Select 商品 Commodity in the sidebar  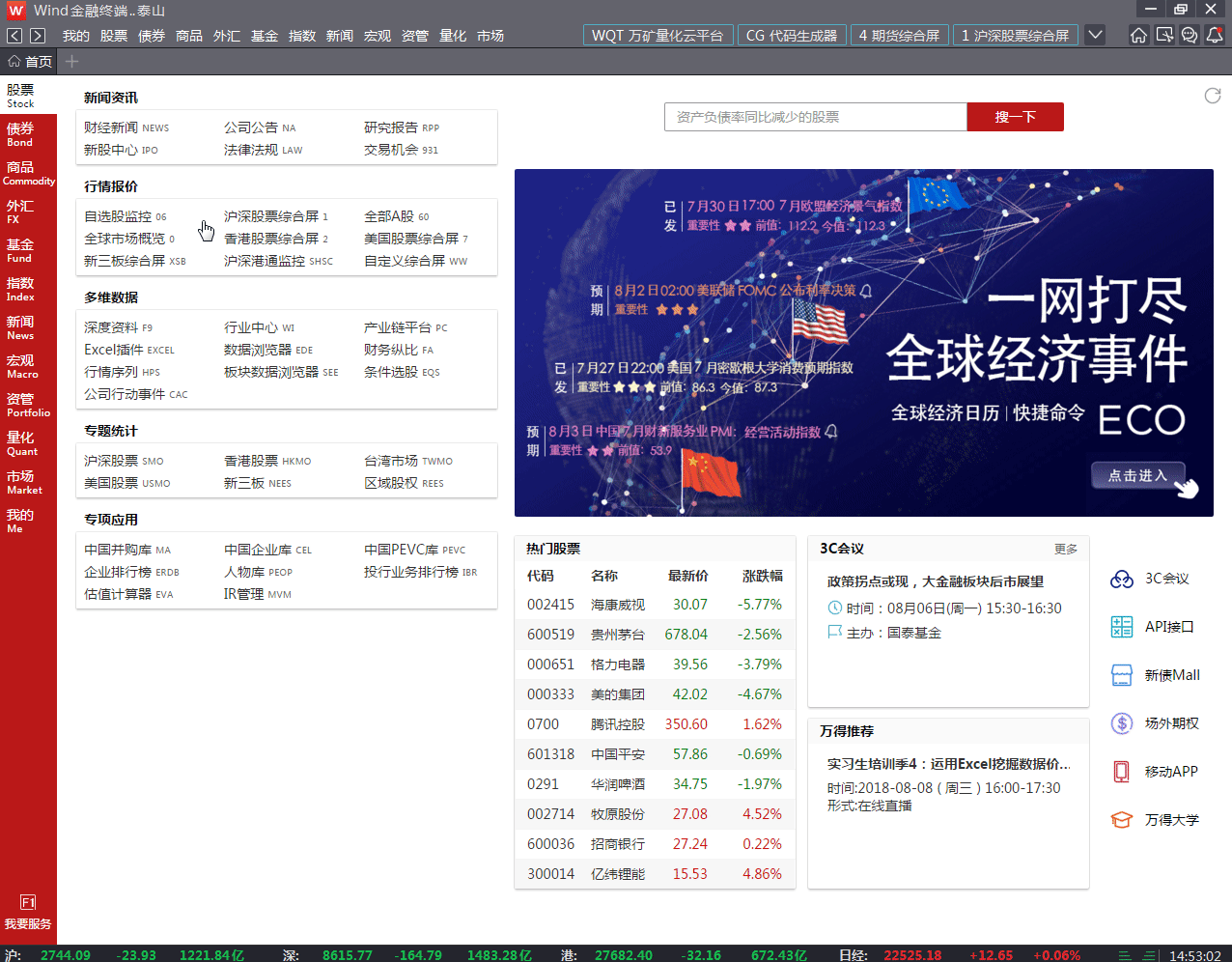click(x=28, y=173)
